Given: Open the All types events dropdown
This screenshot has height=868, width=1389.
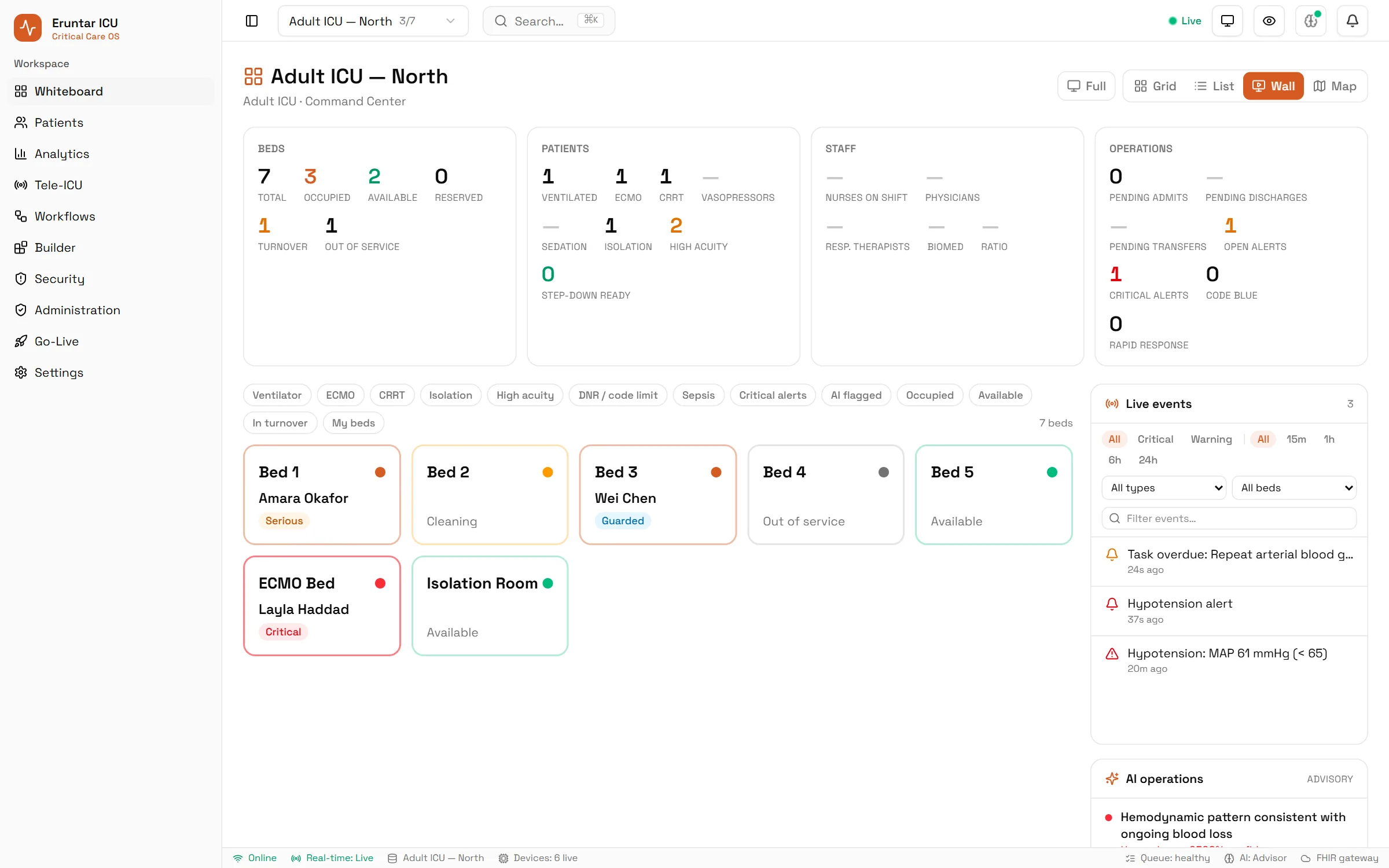Looking at the screenshot, I should coord(1164,488).
